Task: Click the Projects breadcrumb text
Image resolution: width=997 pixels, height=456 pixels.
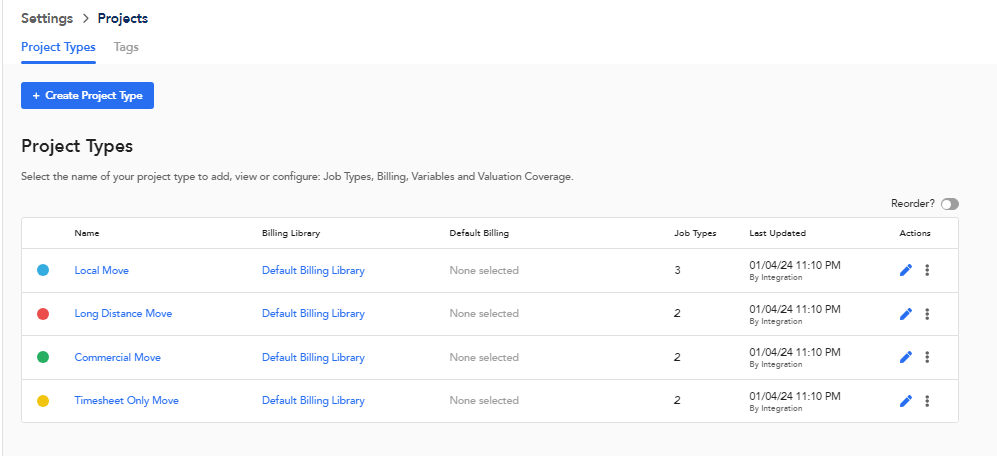Action: [123, 18]
